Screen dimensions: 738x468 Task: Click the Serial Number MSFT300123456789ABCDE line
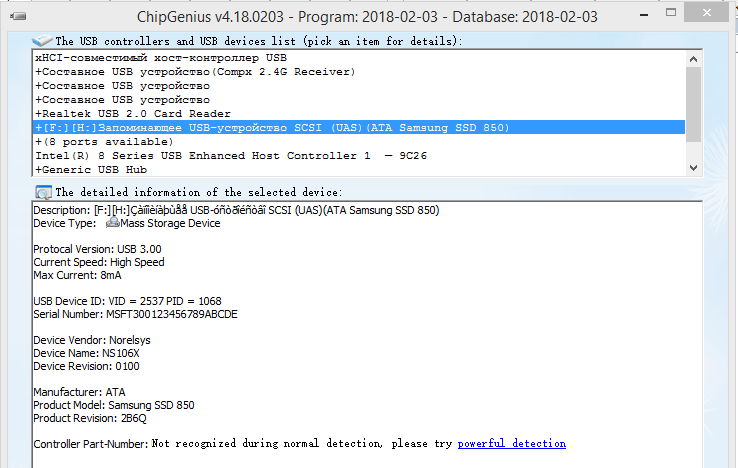pos(136,314)
